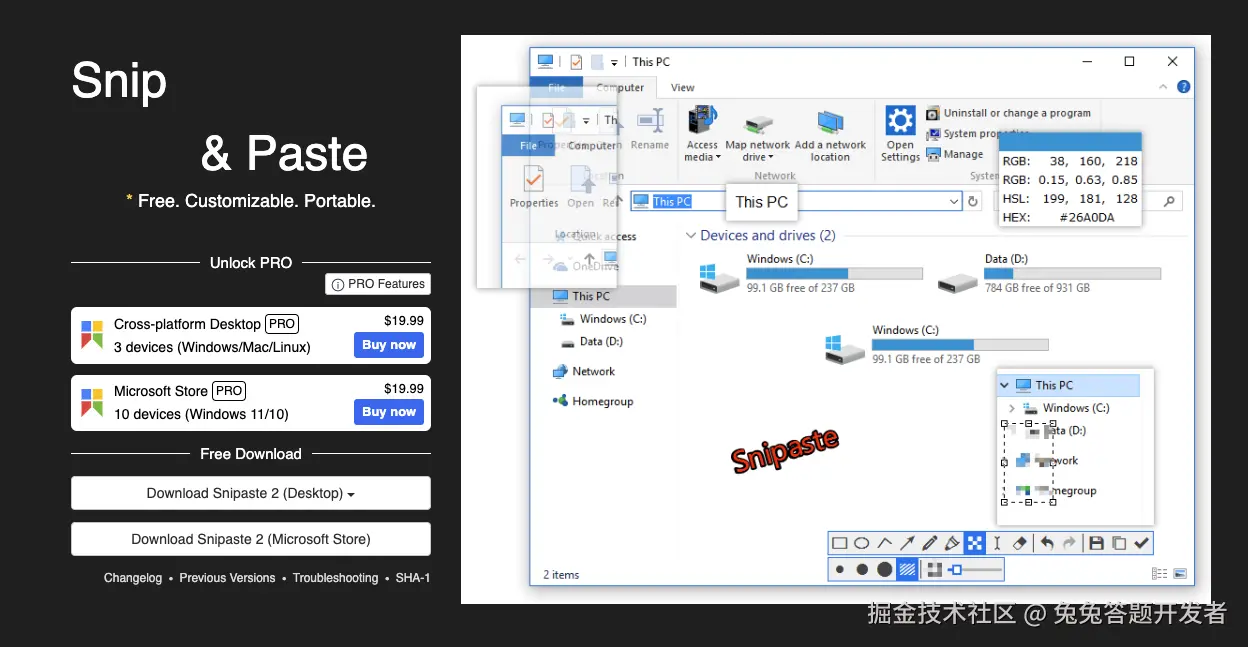
Task: Click Add a network location icon
Action: pyautogui.click(x=830, y=123)
